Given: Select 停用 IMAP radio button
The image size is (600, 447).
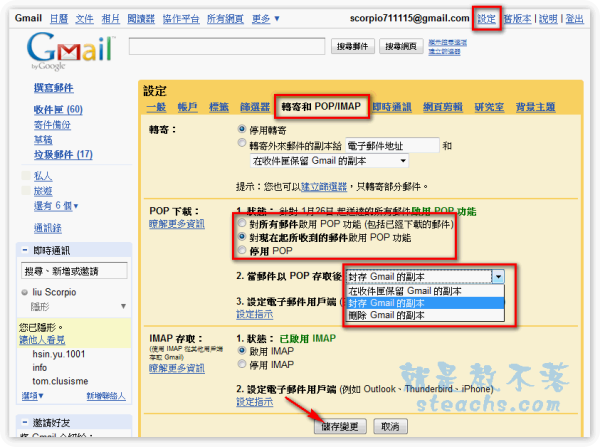Looking at the screenshot, I should point(241,364).
